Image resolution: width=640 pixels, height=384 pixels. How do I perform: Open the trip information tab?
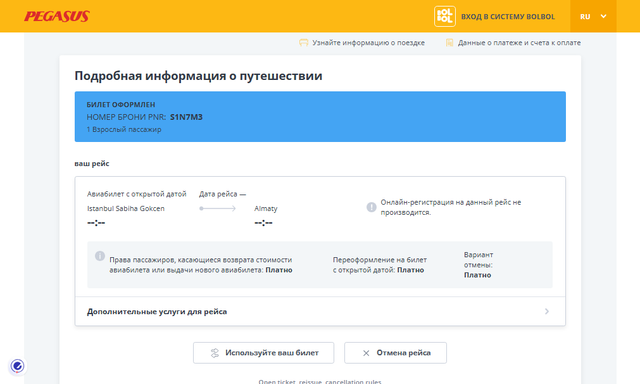point(362,42)
